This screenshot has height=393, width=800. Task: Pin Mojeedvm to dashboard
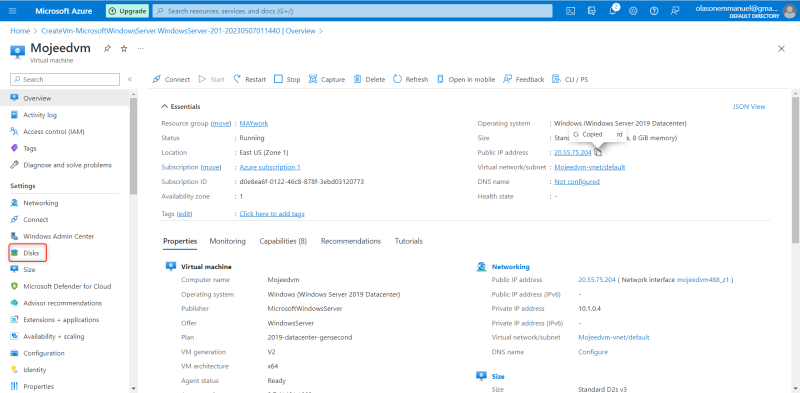tap(107, 48)
